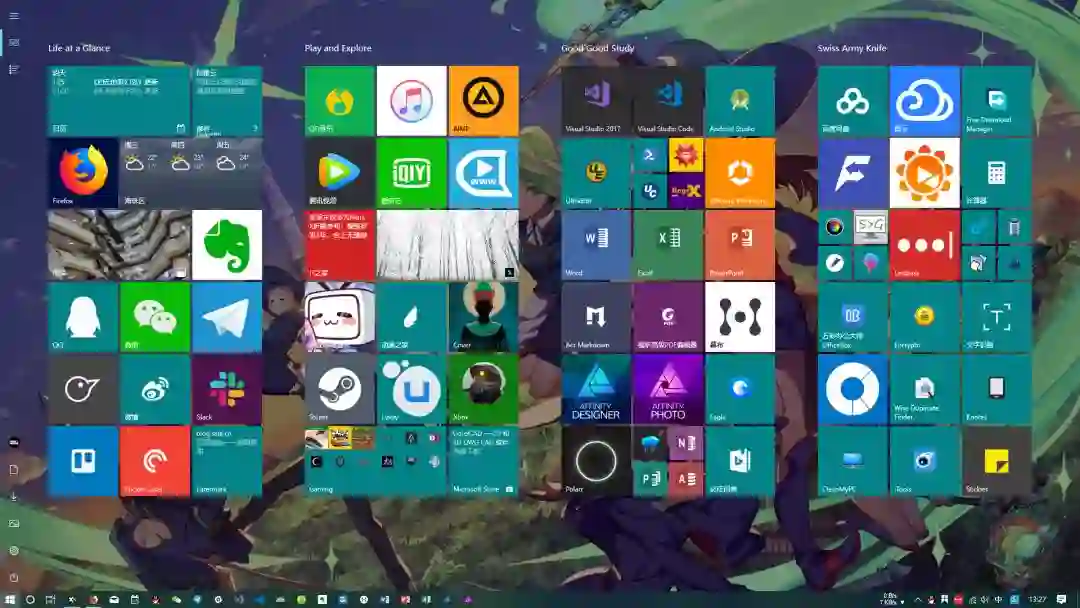Open the PowerPoint tile
This screenshot has width=1080, height=608.
tap(740, 244)
